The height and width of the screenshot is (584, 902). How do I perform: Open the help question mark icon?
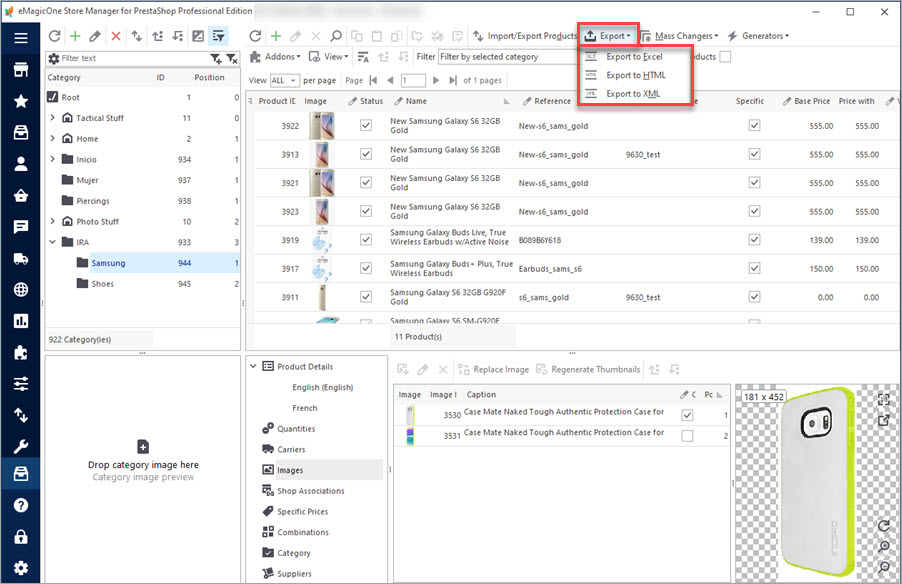pos(21,505)
